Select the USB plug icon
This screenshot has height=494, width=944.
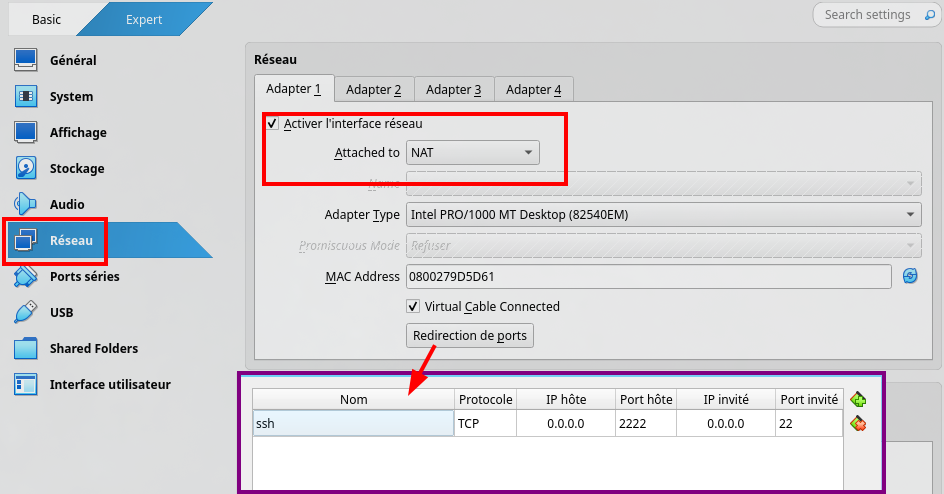coord(25,312)
